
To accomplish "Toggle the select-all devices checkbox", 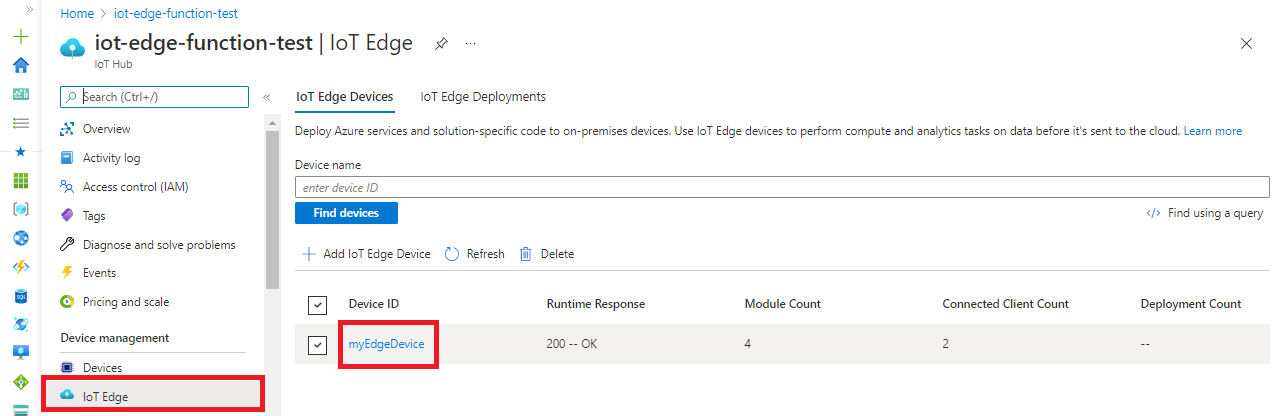I will (x=317, y=304).
